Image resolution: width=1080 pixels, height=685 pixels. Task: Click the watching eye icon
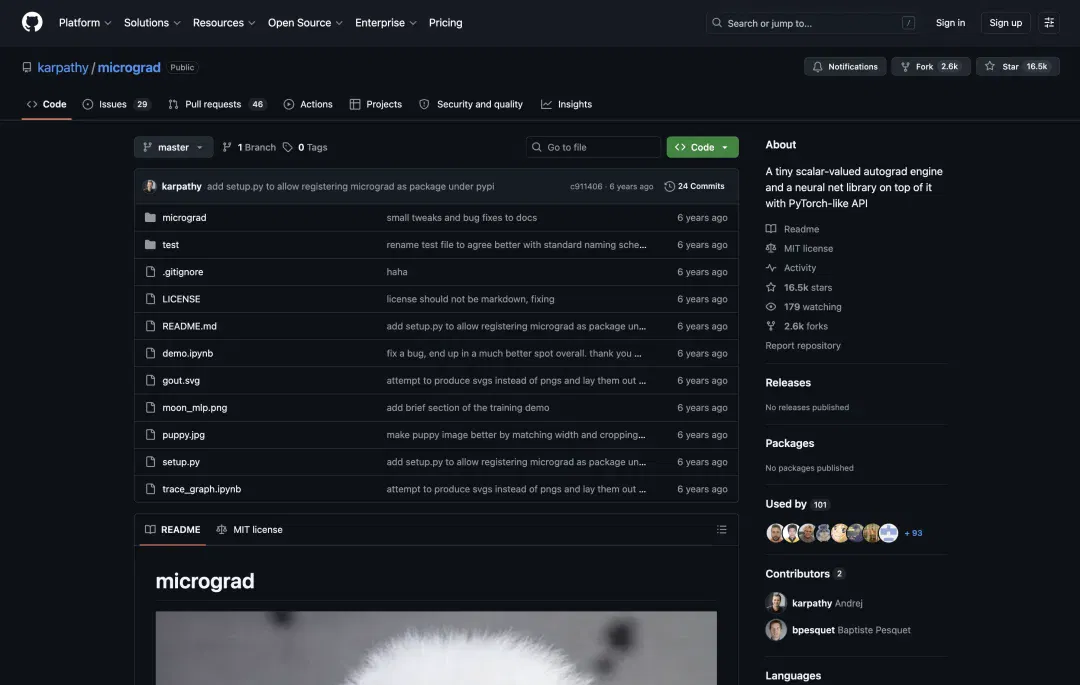771,306
